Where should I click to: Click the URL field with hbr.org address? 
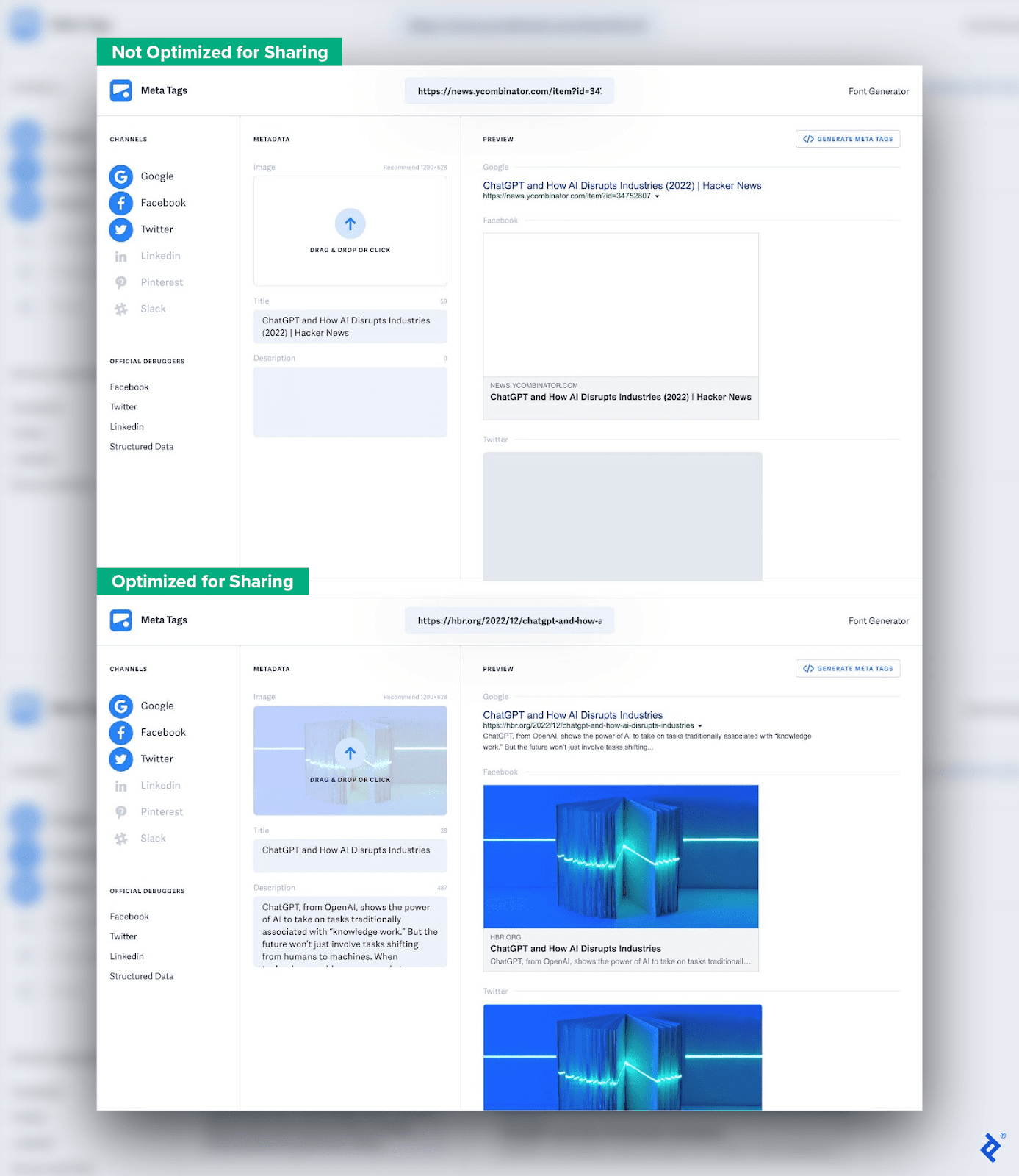click(x=509, y=620)
